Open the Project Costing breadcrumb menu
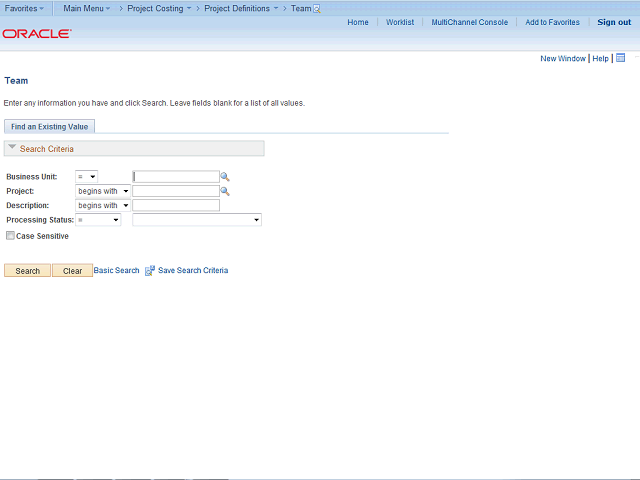Viewport: 640px width, 480px height. (x=159, y=8)
